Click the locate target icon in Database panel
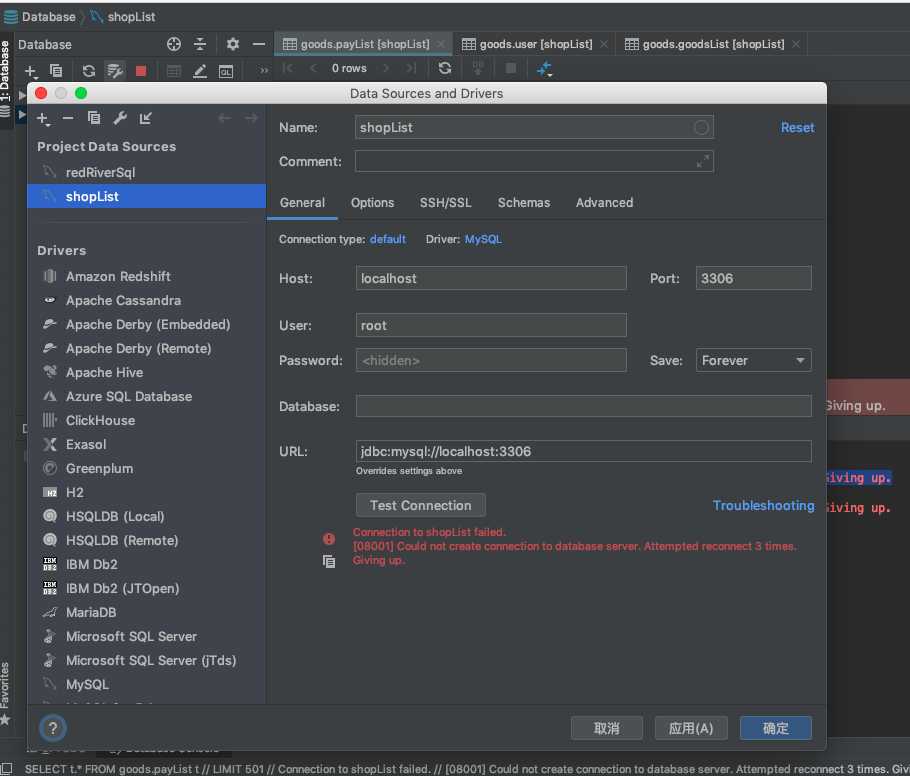 pos(174,44)
